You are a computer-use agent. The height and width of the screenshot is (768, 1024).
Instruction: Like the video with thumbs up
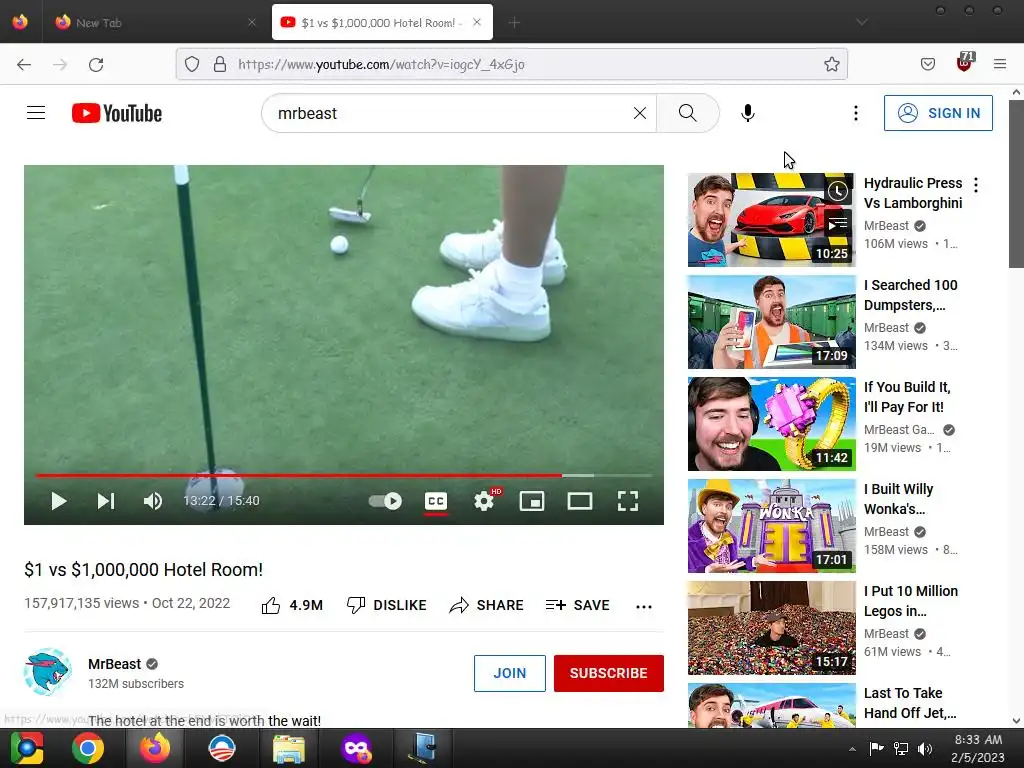[292, 605]
